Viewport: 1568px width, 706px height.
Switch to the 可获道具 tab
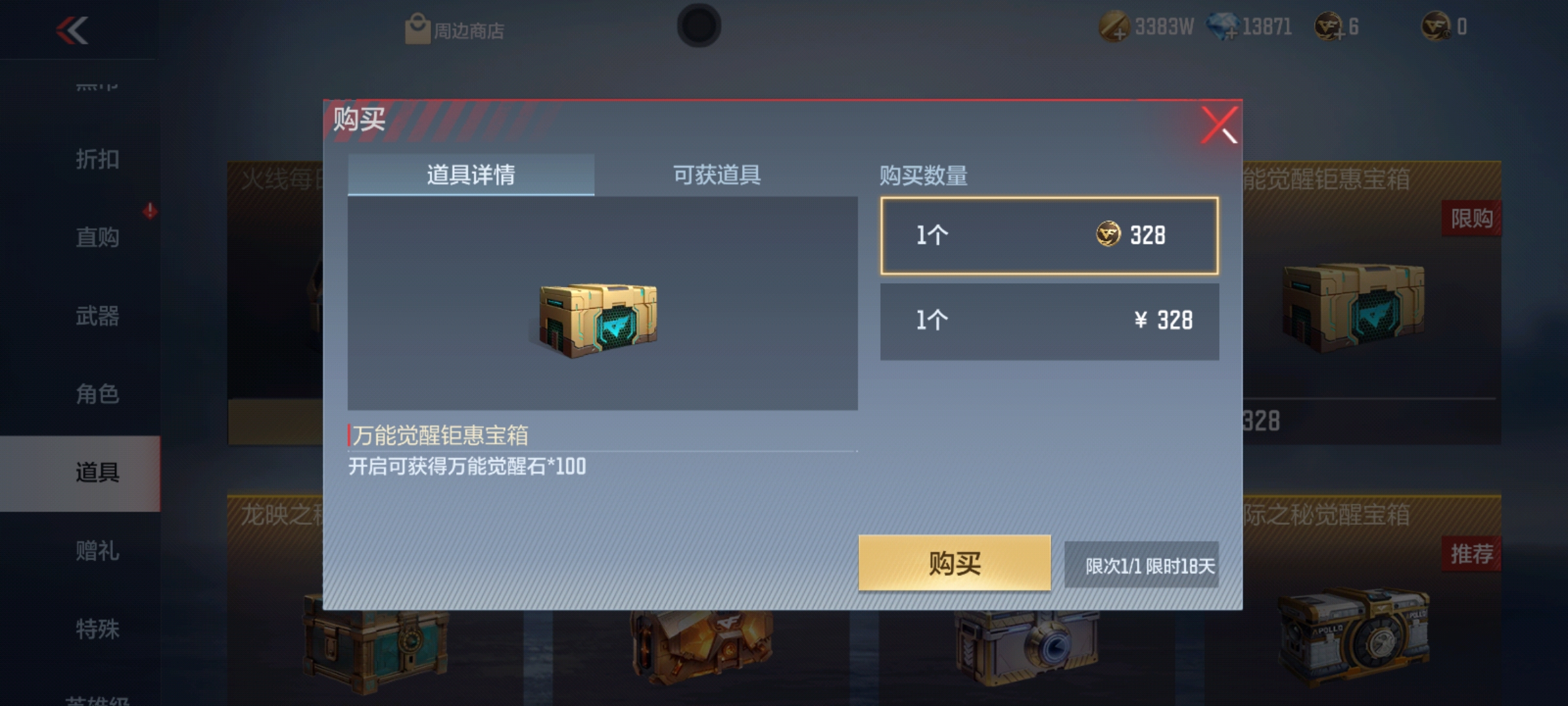717,175
